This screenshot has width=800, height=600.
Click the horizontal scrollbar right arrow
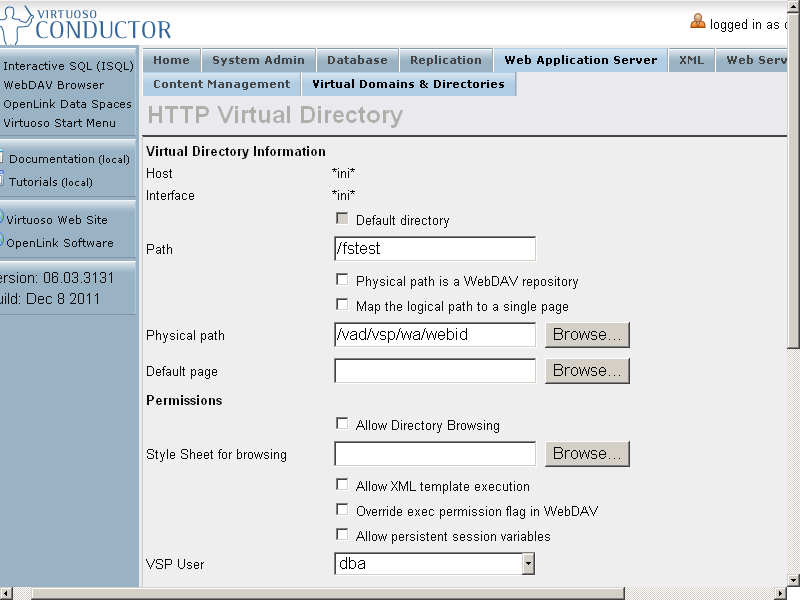coord(781,593)
